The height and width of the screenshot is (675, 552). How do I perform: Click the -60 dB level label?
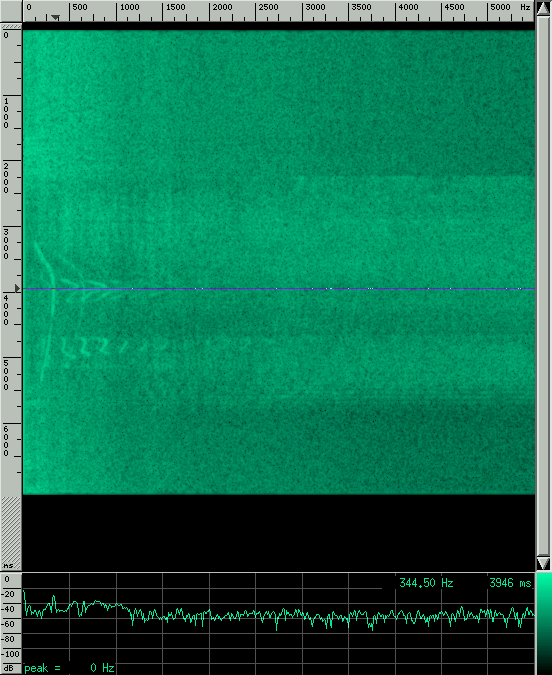(x=9, y=624)
